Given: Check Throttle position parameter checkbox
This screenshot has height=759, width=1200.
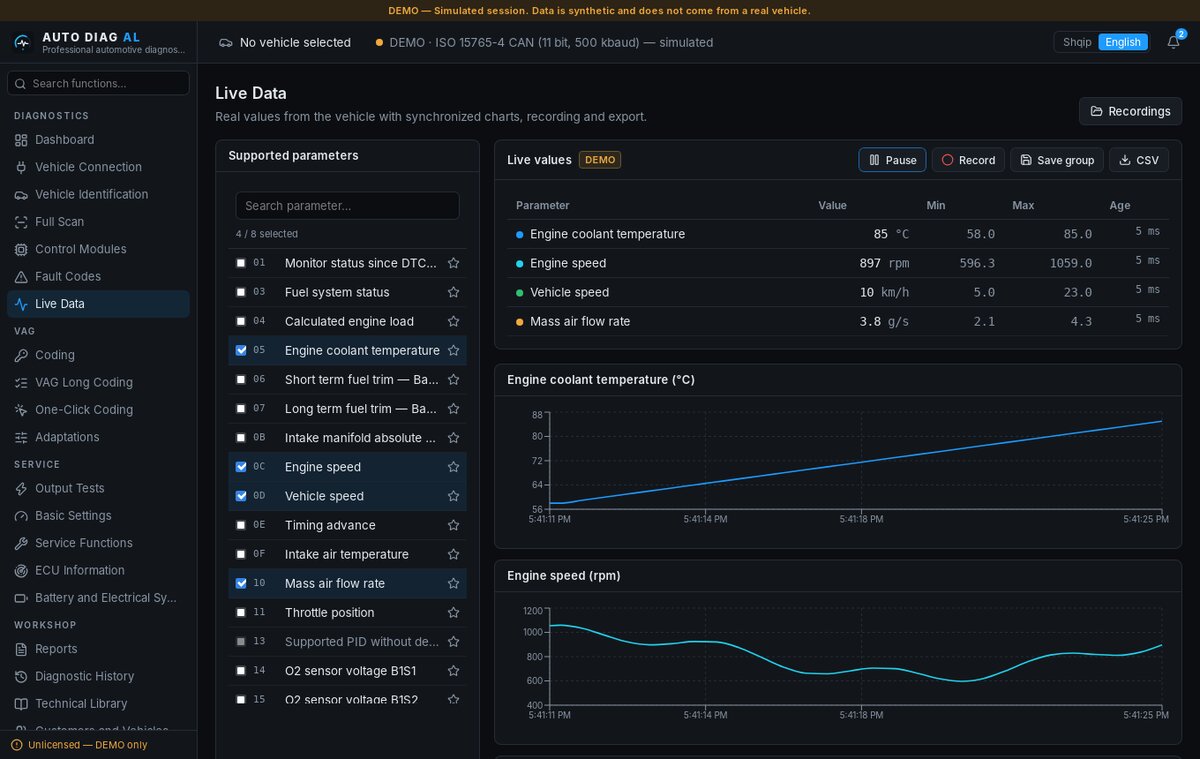Looking at the screenshot, I should click(x=241, y=612).
